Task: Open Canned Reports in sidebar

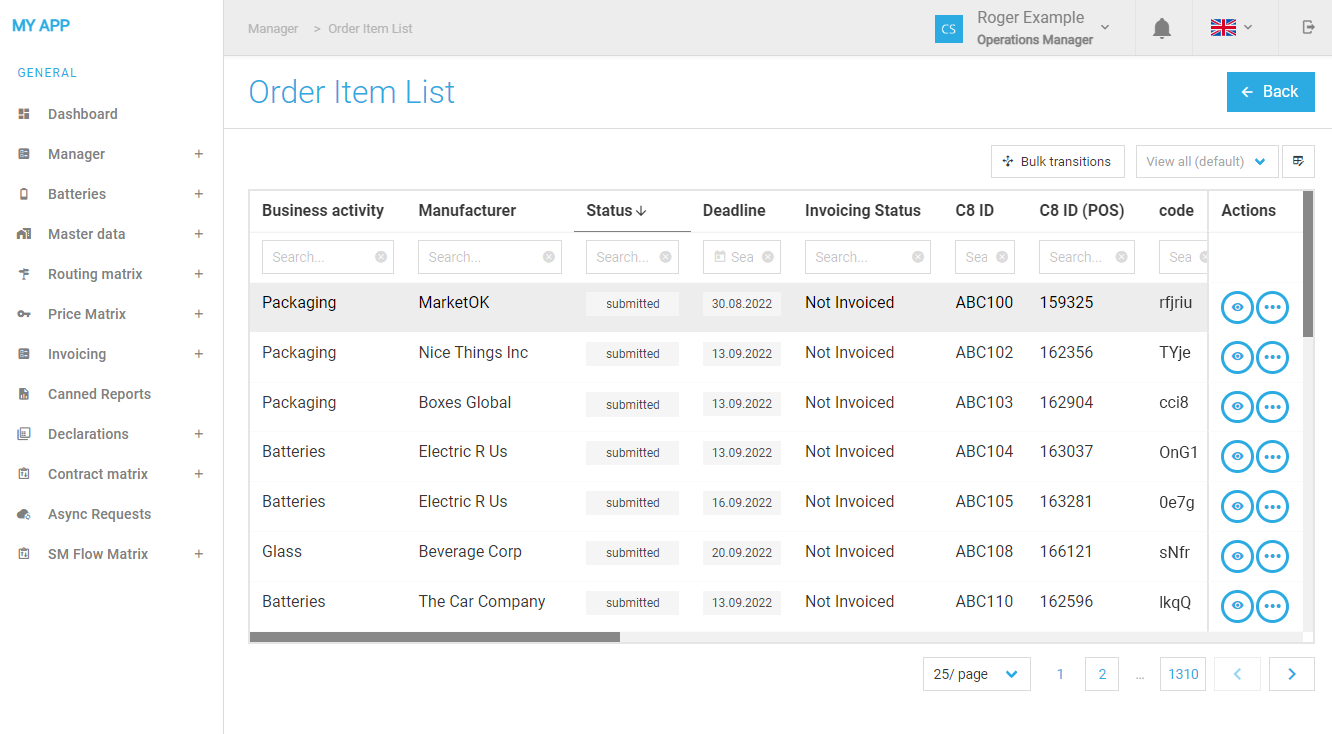Action: pos(99,394)
